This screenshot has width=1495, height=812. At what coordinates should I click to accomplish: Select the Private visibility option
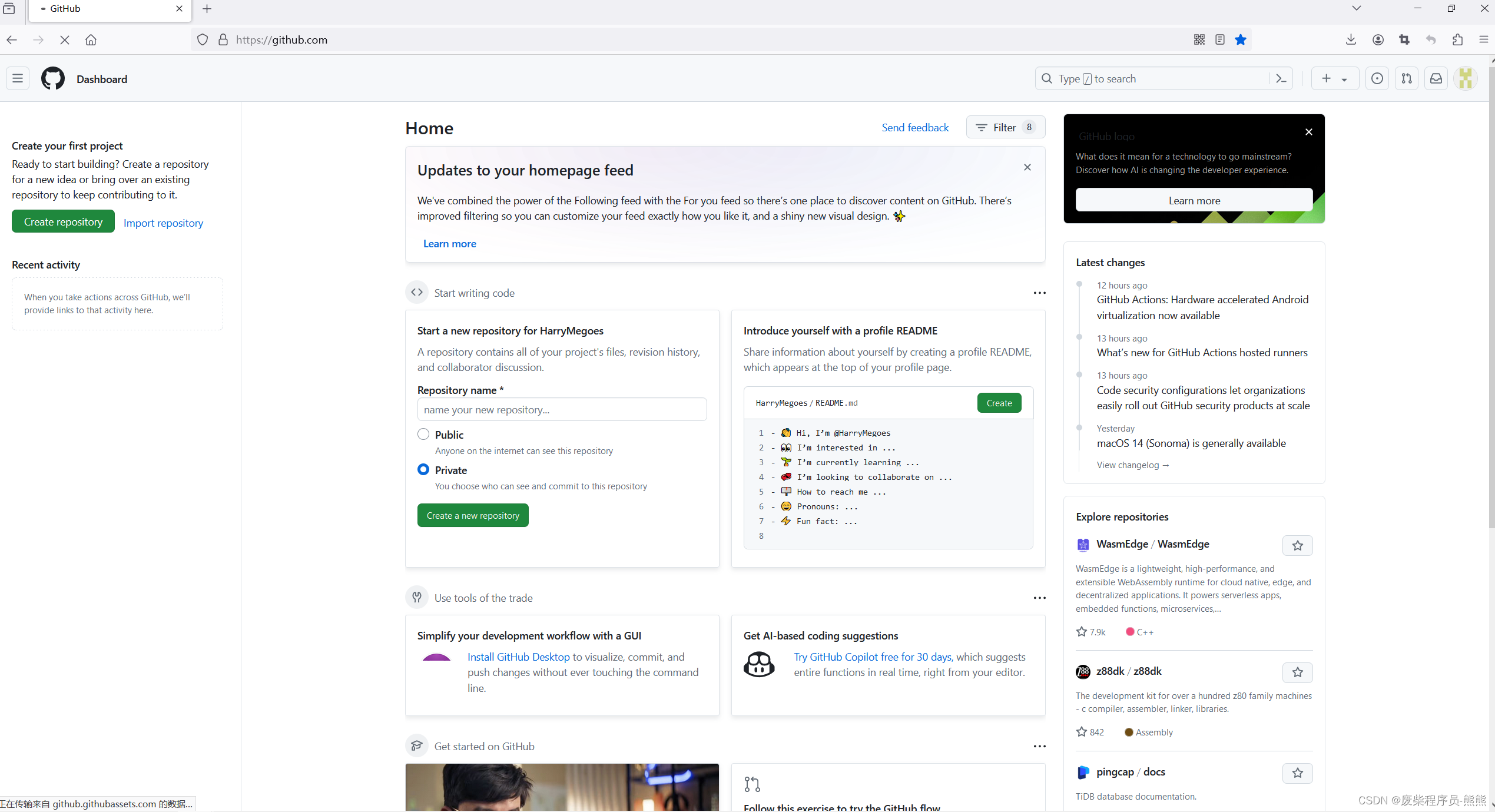tap(423, 469)
